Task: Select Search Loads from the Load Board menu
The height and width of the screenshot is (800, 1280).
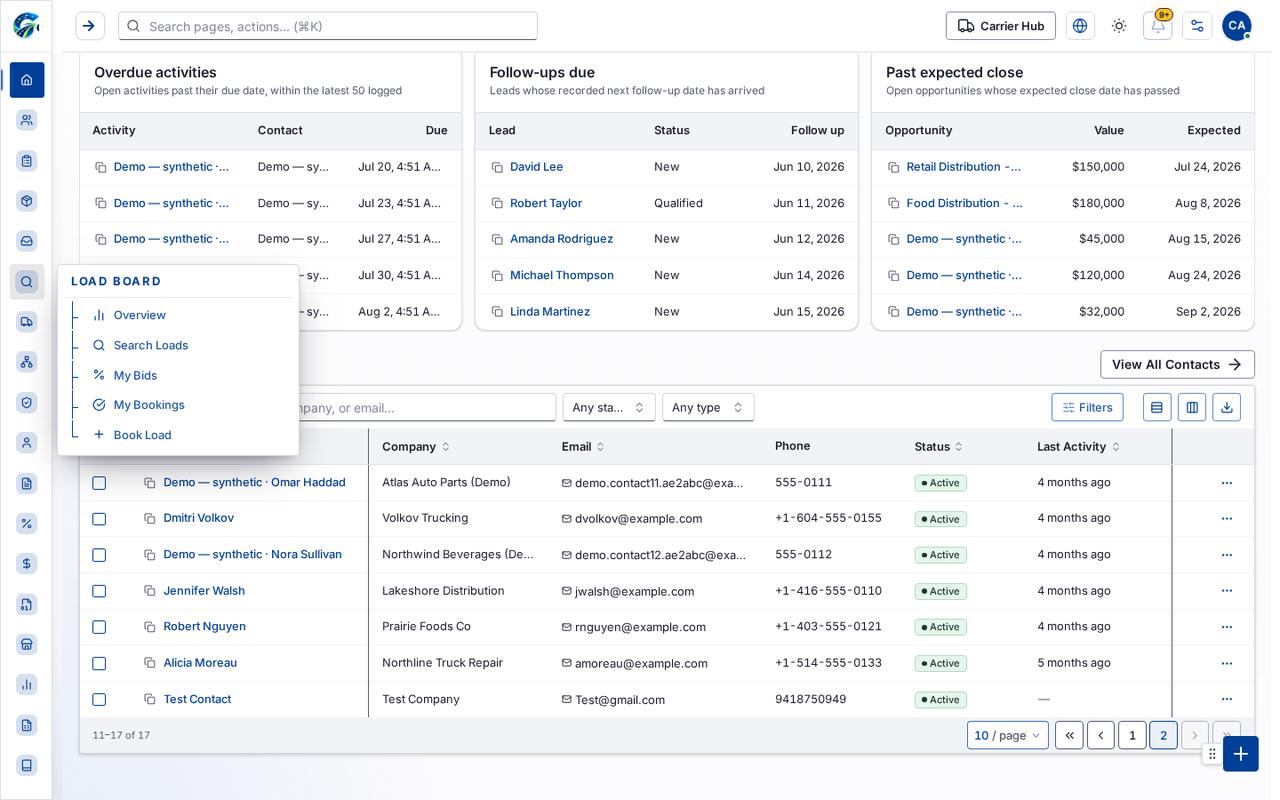Action: [150, 345]
